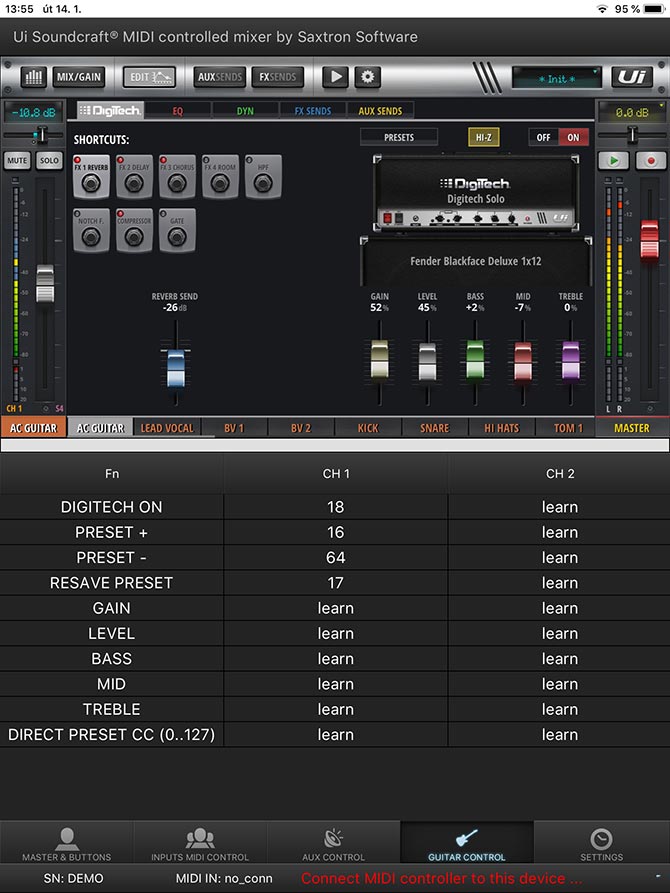Click the GAIN fader knob
The height and width of the screenshot is (893, 670).
point(379,359)
